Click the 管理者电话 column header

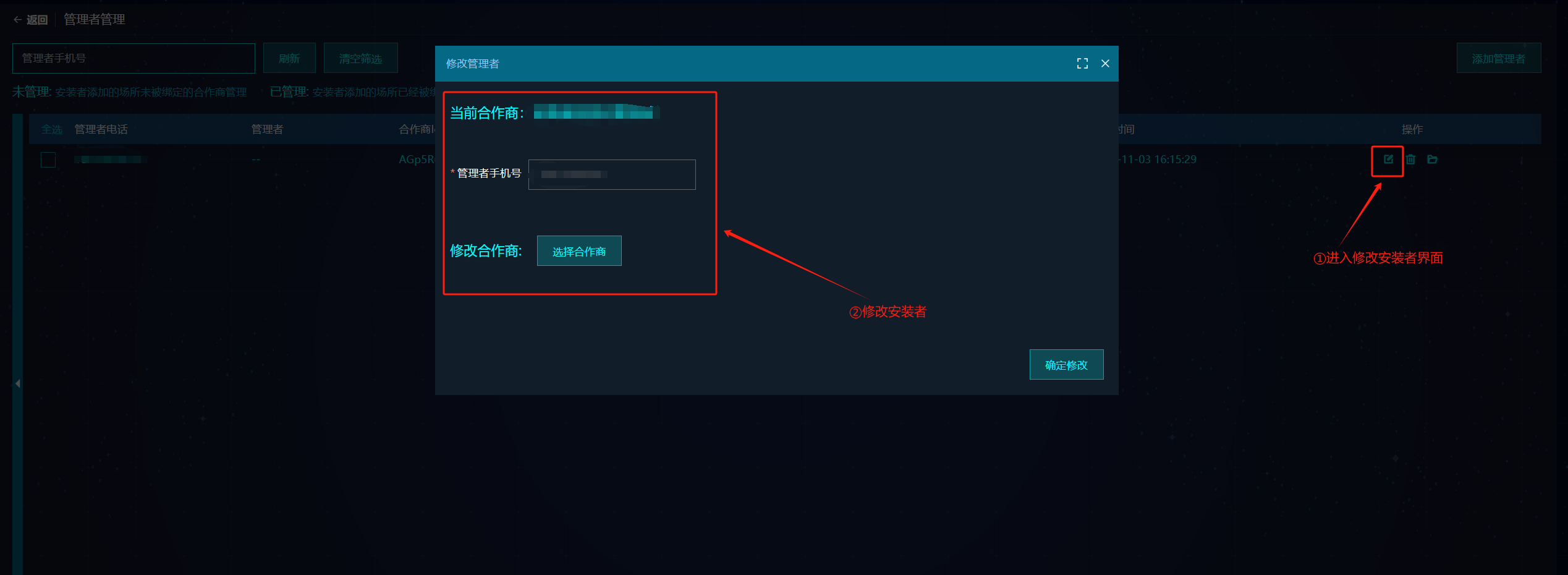pyautogui.click(x=101, y=129)
